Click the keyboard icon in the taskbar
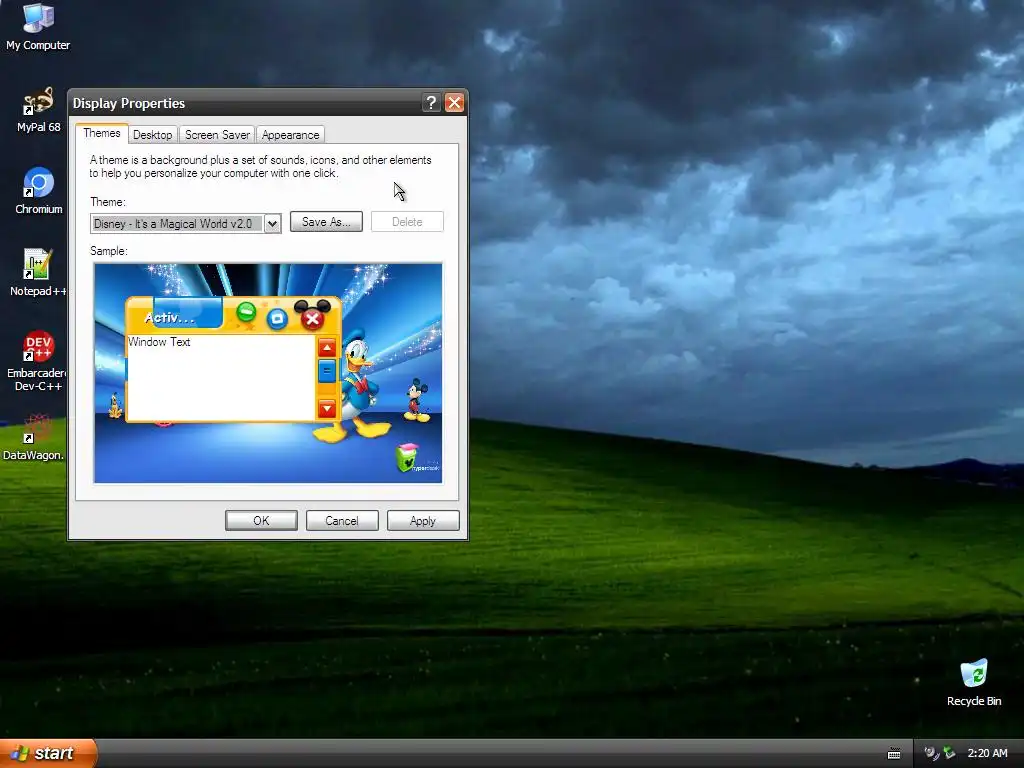The image size is (1024, 768). point(894,754)
